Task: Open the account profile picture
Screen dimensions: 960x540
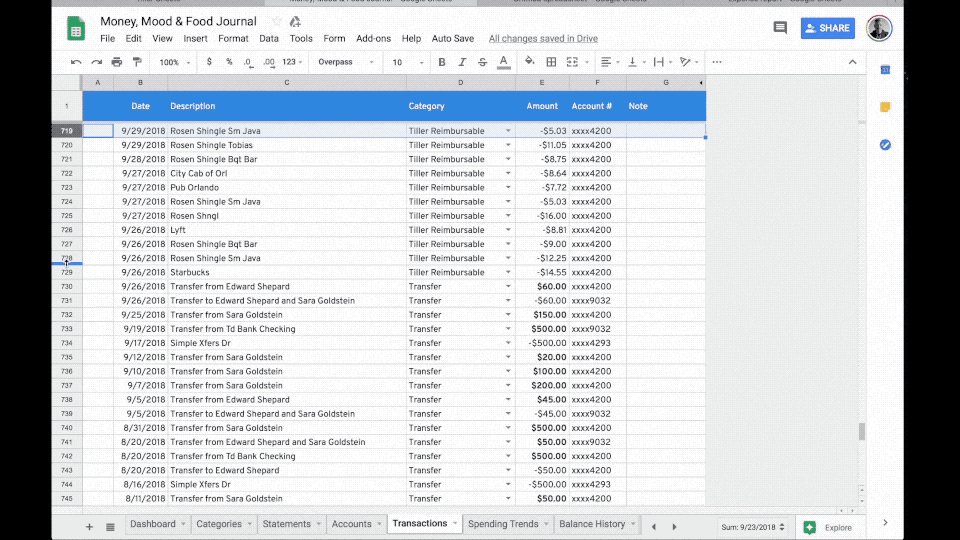Action: point(879,28)
